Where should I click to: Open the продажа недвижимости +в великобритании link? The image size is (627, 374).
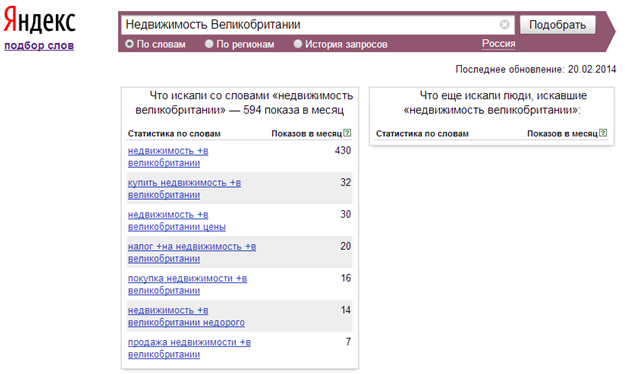tap(189, 348)
